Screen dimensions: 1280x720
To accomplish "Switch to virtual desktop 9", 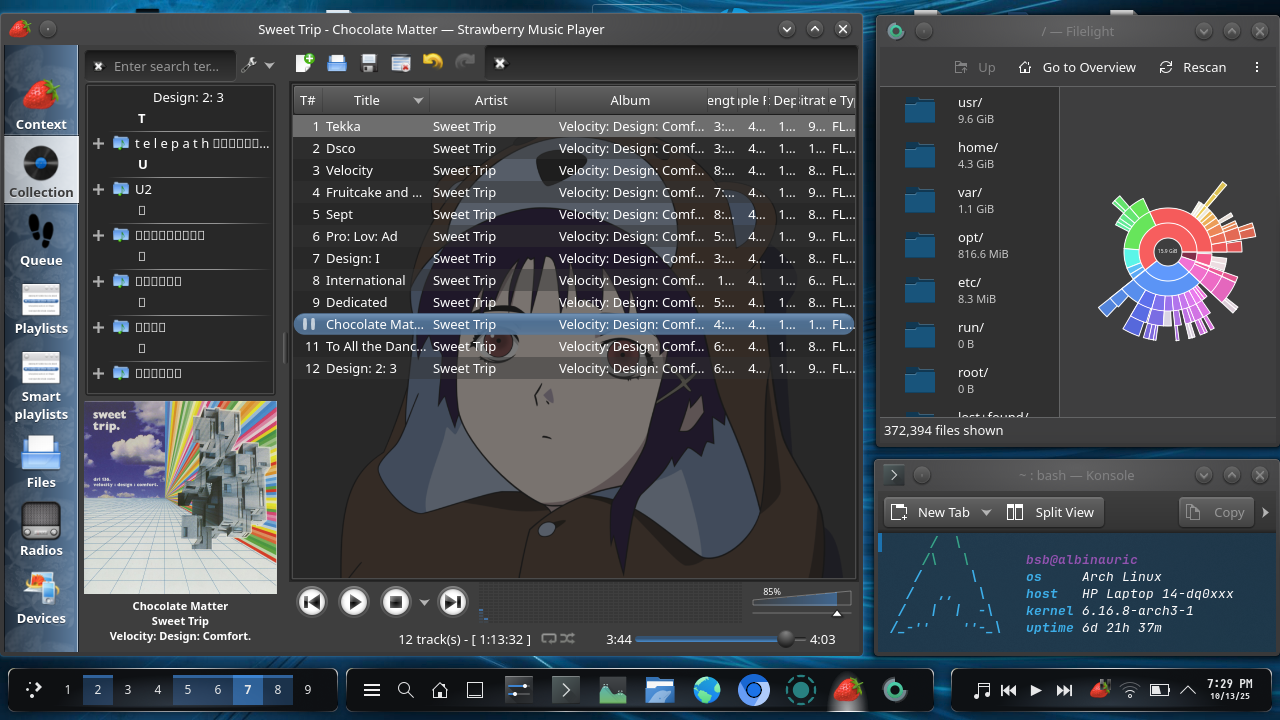I will point(308,690).
